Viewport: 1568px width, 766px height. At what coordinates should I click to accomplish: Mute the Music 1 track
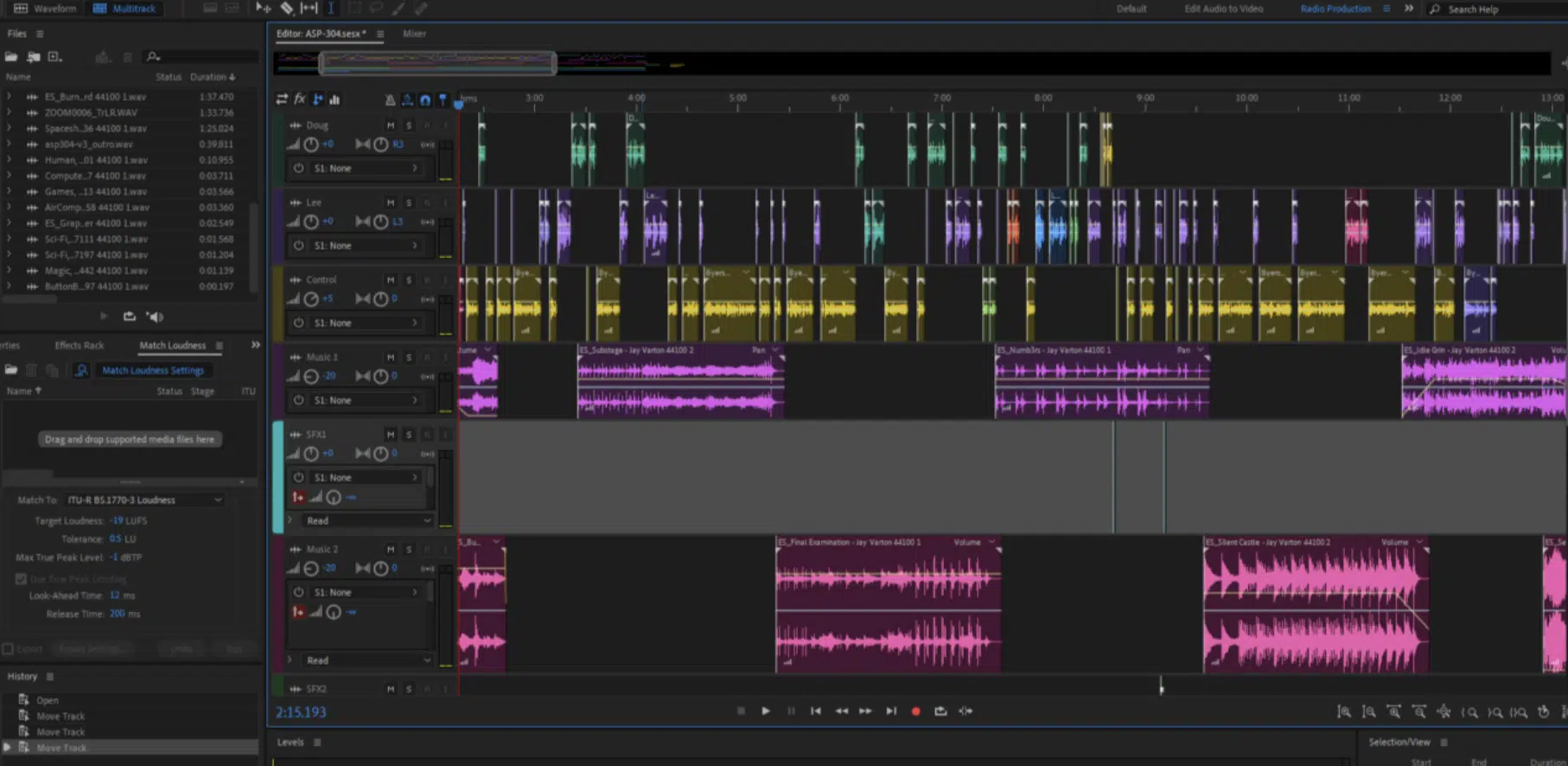pyautogui.click(x=391, y=357)
